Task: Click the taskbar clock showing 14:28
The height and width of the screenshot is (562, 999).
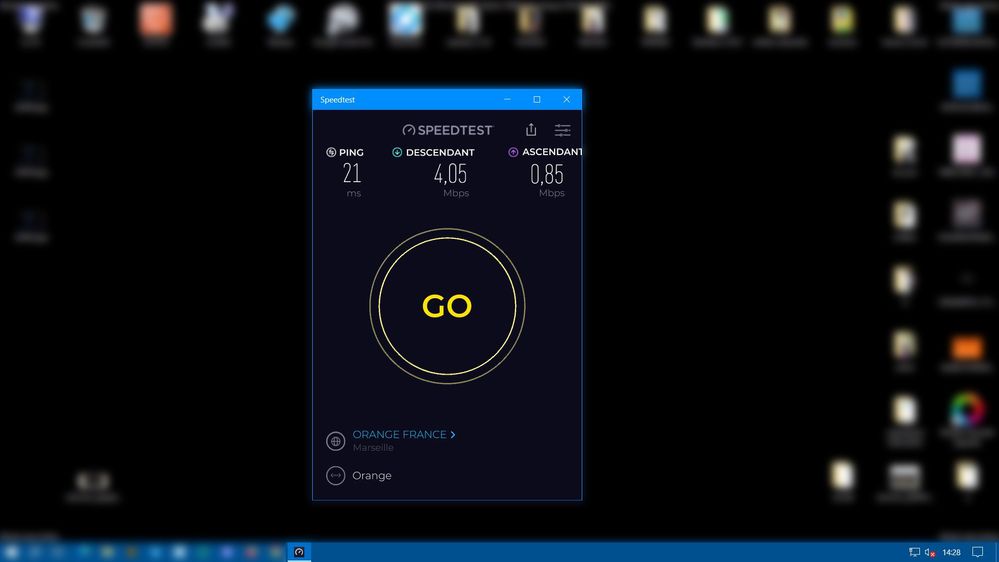Action: tap(951, 552)
